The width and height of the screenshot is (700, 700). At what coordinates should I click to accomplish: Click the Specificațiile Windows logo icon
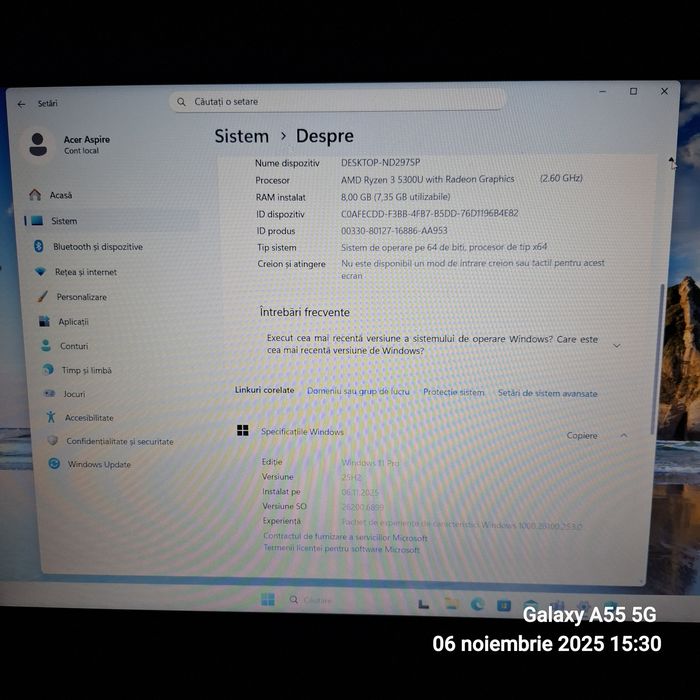tap(243, 430)
